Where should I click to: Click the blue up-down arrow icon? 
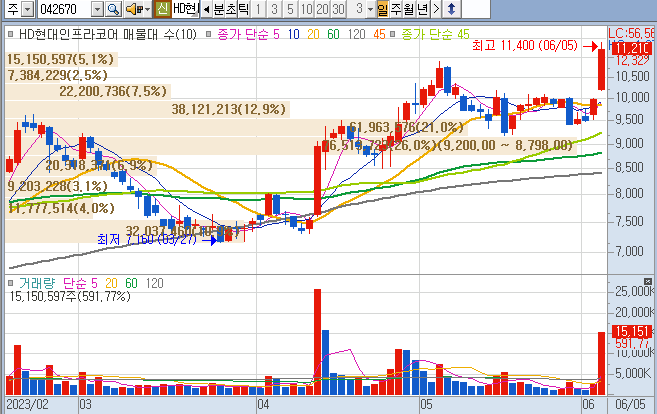click(x=451, y=9)
